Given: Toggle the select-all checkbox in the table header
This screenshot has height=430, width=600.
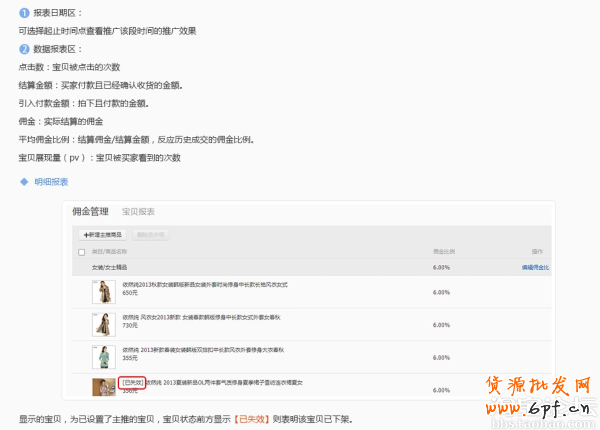Looking at the screenshot, I should pyautogui.click(x=82, y=251).
